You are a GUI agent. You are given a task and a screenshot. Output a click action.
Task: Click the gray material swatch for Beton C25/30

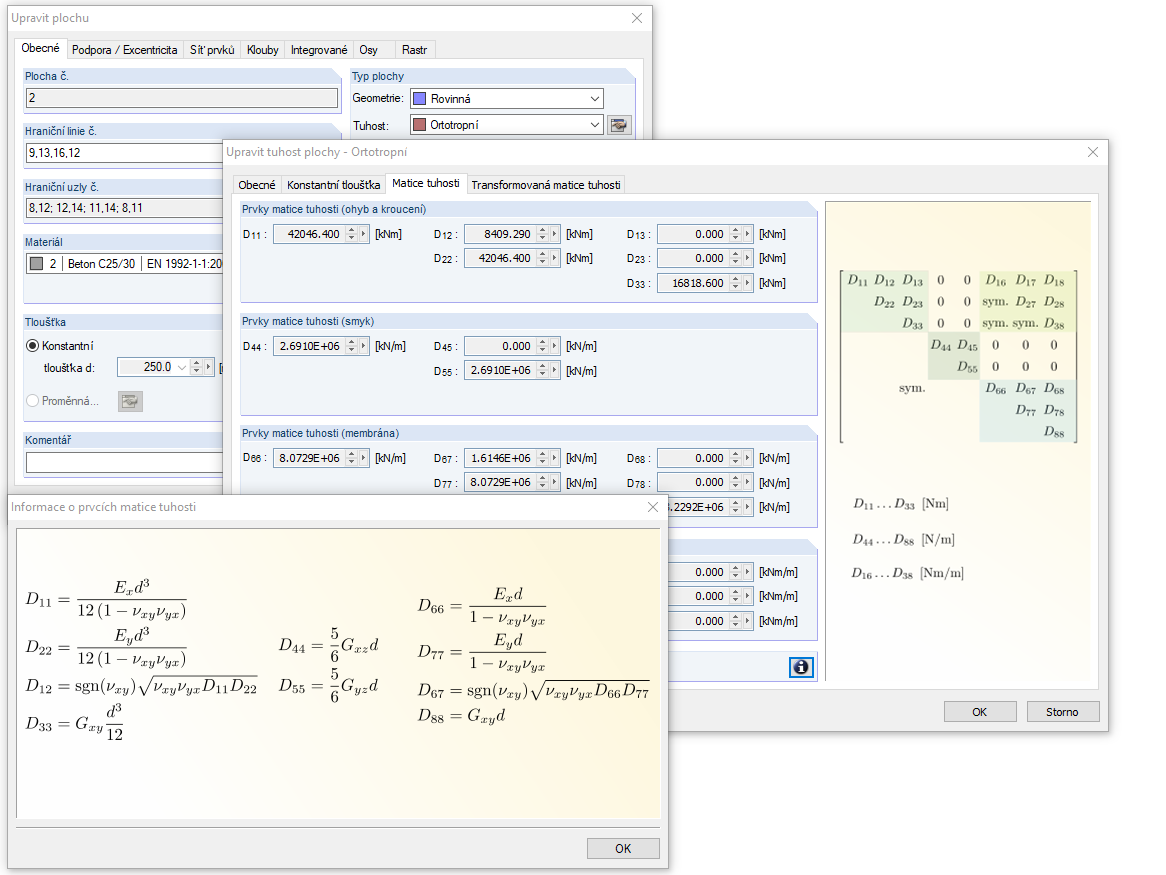36,263
